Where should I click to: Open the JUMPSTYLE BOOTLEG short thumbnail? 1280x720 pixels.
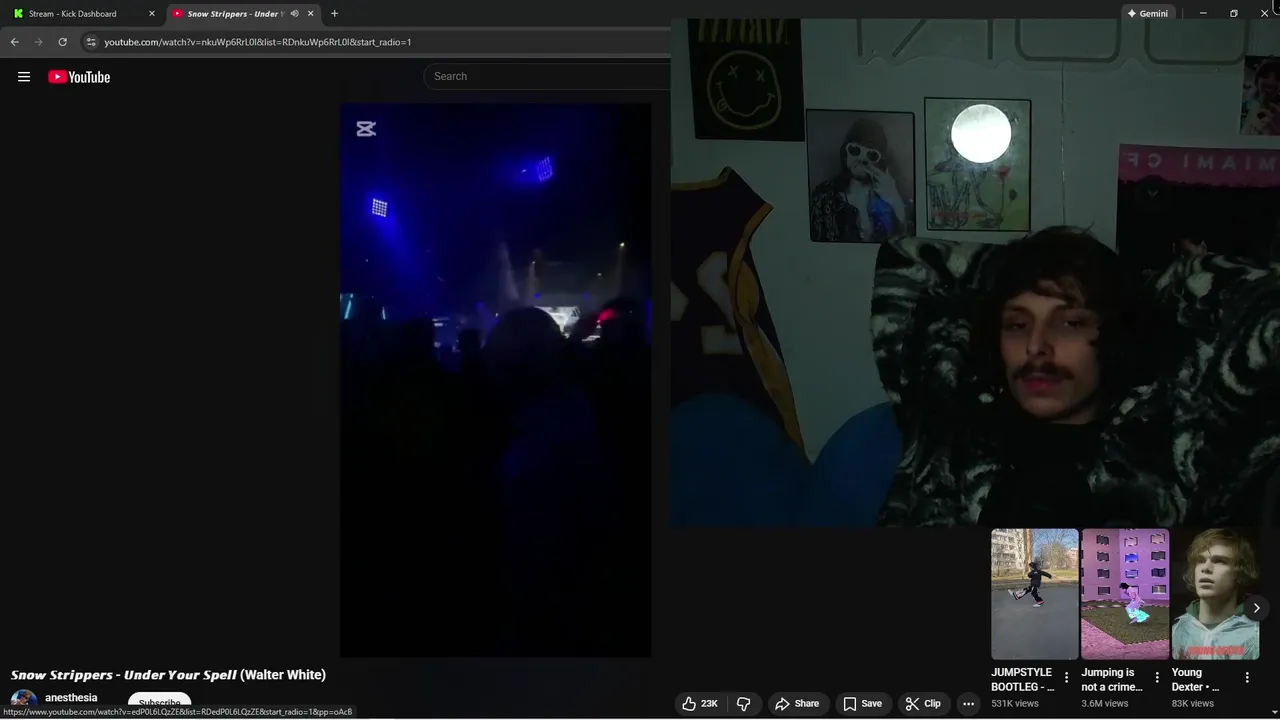(x=1035, y=594)
